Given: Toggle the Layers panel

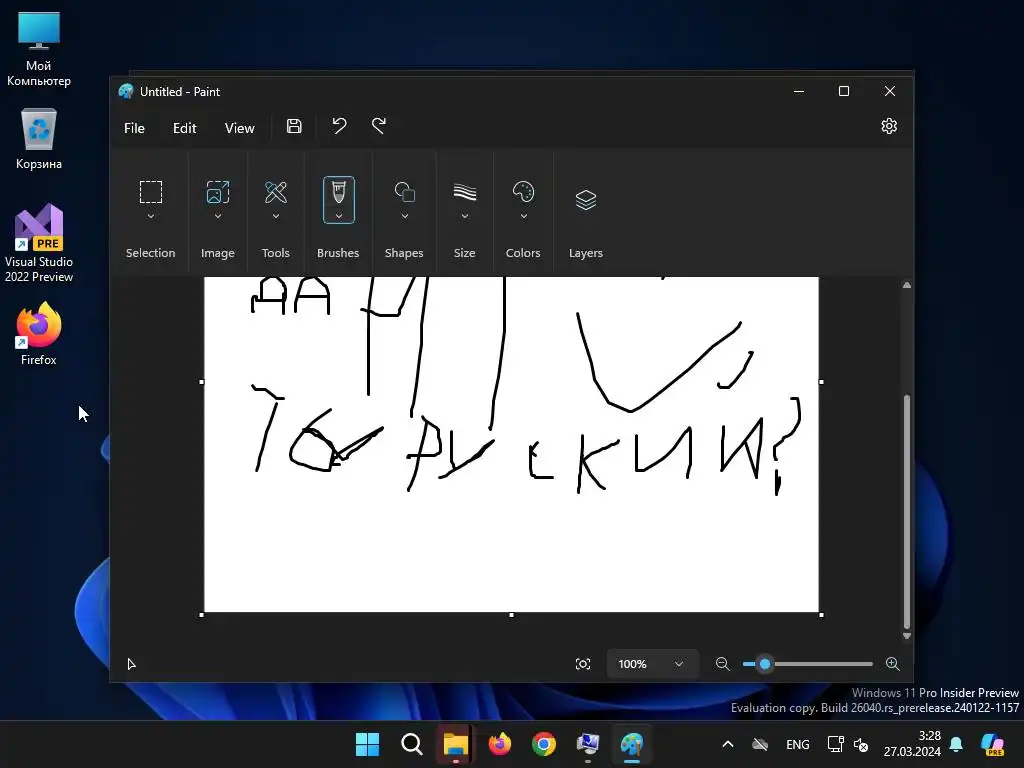Looking at the screenshot, I should pyautogui.click(x=586, y=200).
